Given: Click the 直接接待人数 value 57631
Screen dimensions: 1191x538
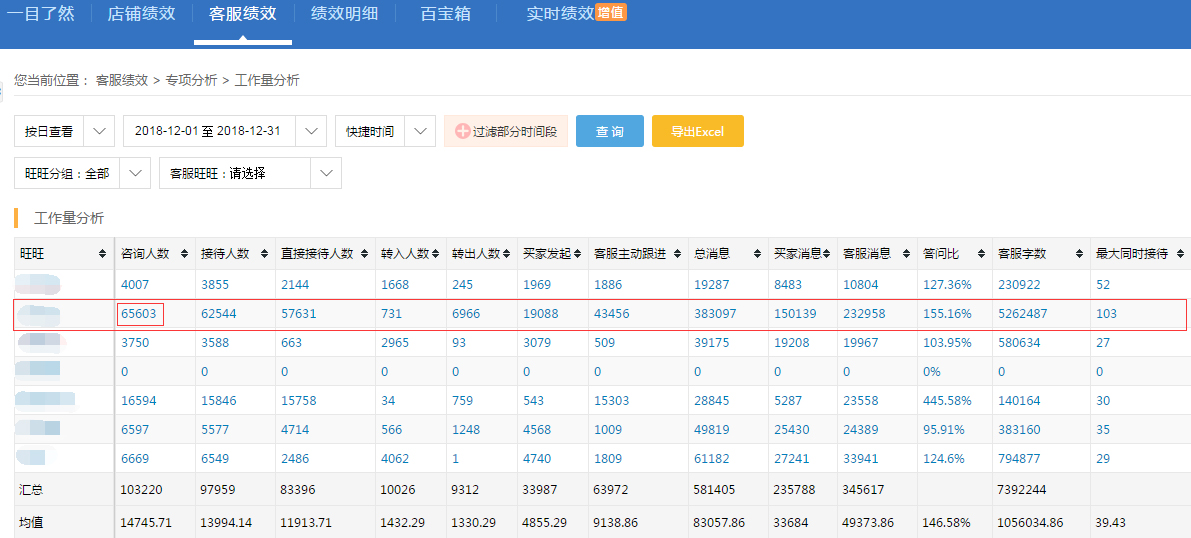Looking at the screenshot, I should (x=297, y=314).
